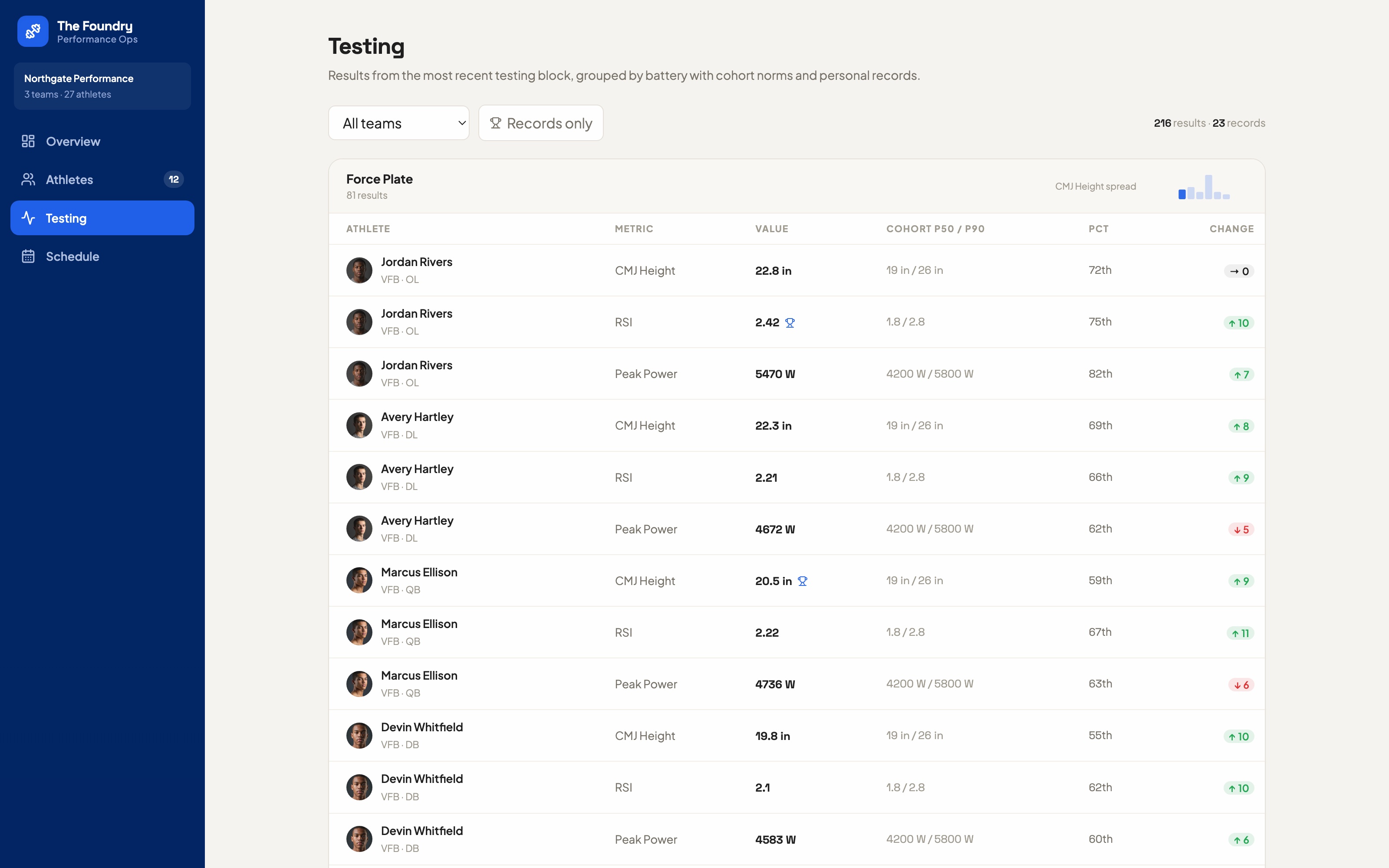Click the value 2.1 for Devin Whitfield

762,788
